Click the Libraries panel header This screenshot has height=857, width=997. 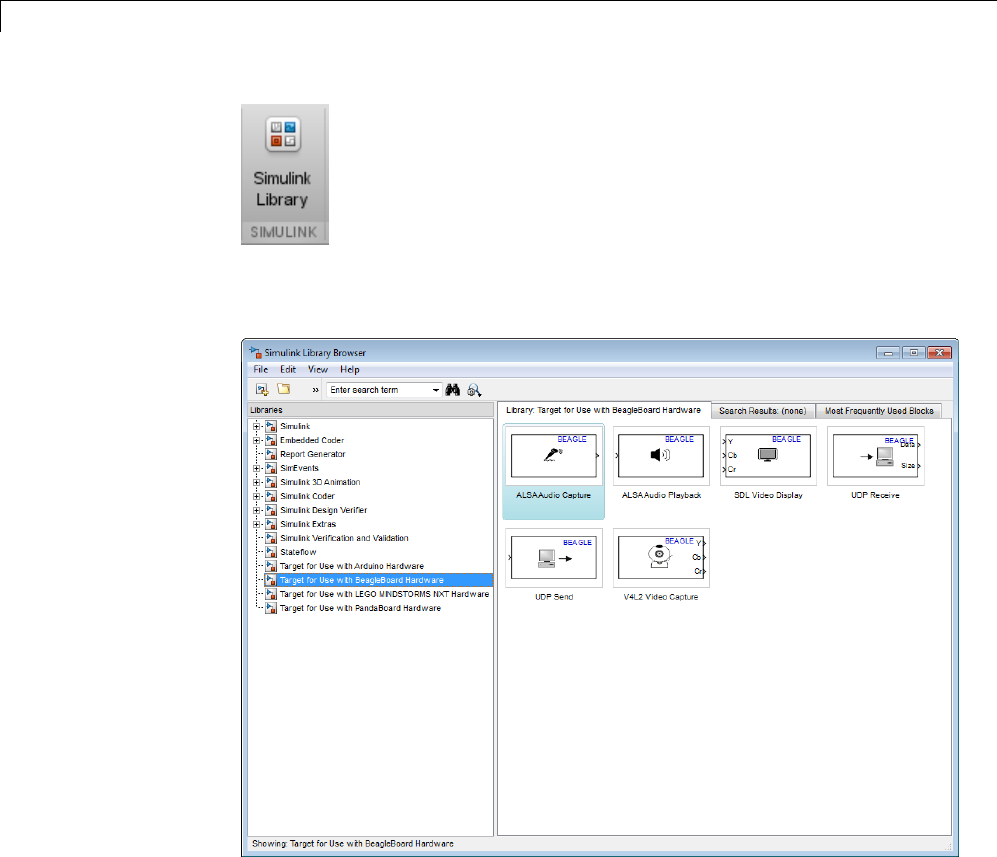371,410
